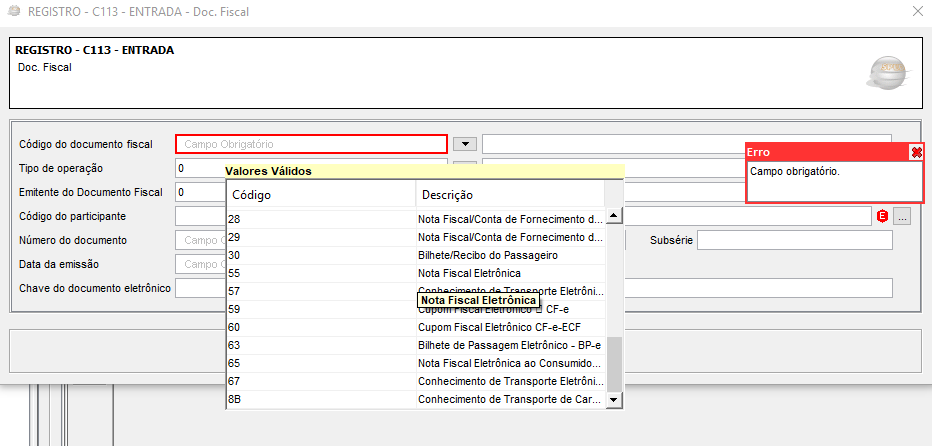The height and width of the screenshot is (446, 932).
Task: Click the title bar app icon
Action: 12,12
